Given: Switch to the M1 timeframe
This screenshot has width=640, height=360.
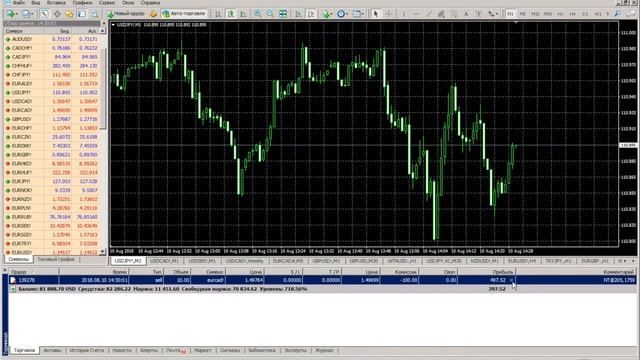Looking at the screenshot, I should (510, 14).
